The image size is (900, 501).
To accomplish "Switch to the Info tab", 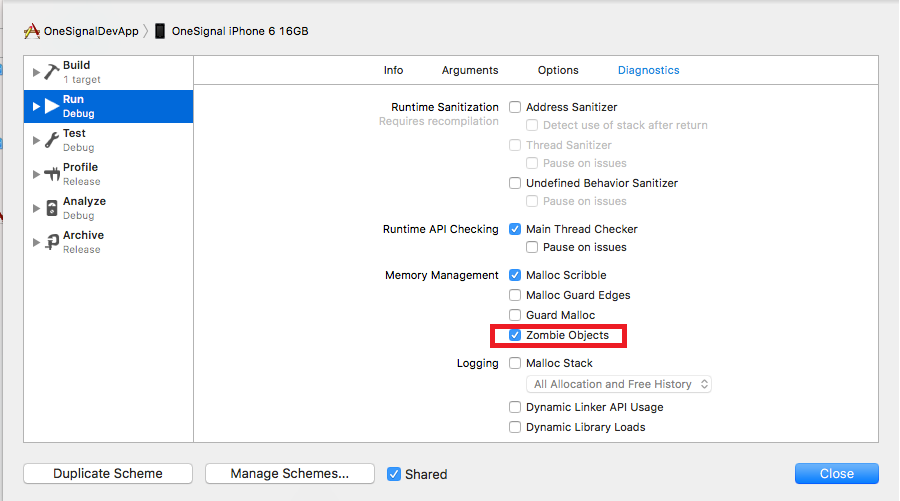I will [393, 70].
